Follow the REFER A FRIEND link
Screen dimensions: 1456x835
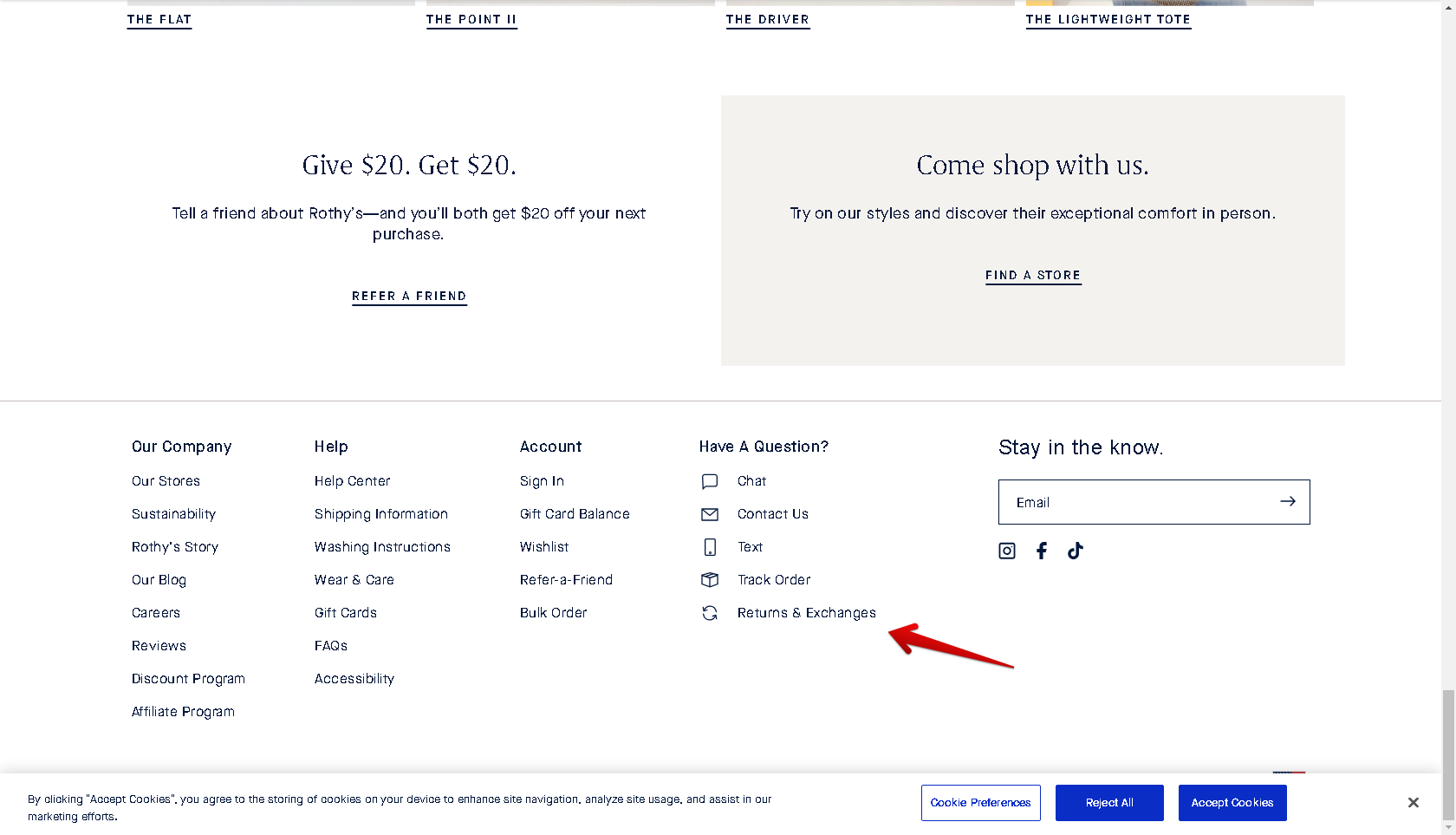pyautogui.click(x=409, y=297)
